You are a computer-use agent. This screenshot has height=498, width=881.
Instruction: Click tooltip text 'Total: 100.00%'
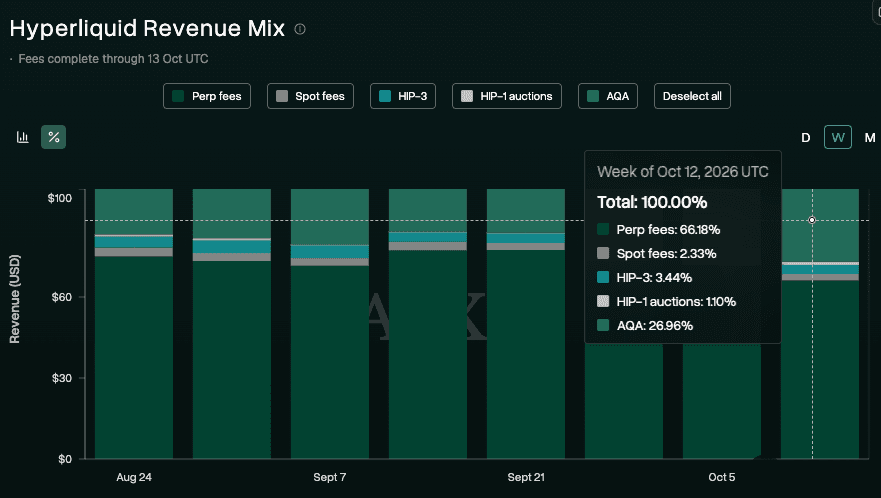pyautogui.click(x=652, y=202)
